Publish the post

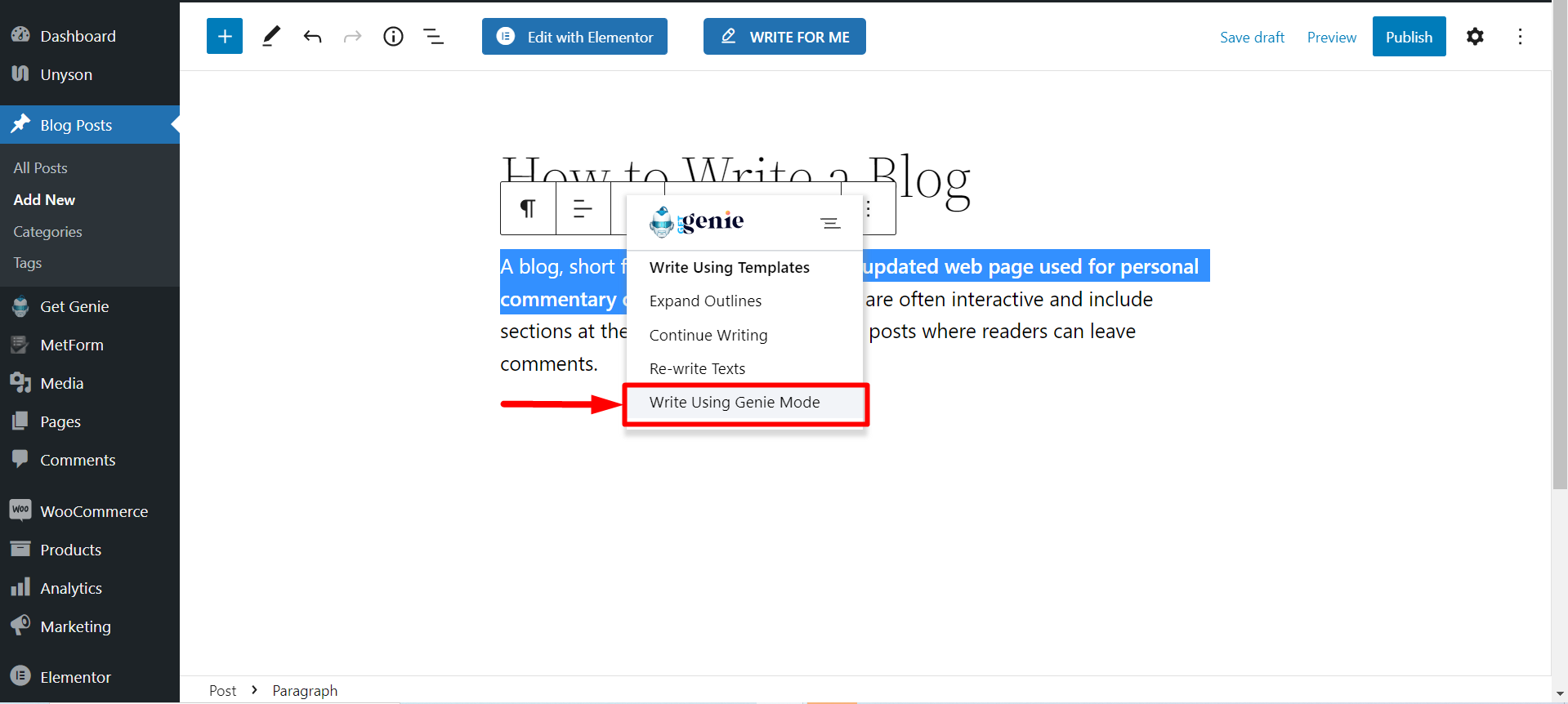click(x=1409, y=37)
